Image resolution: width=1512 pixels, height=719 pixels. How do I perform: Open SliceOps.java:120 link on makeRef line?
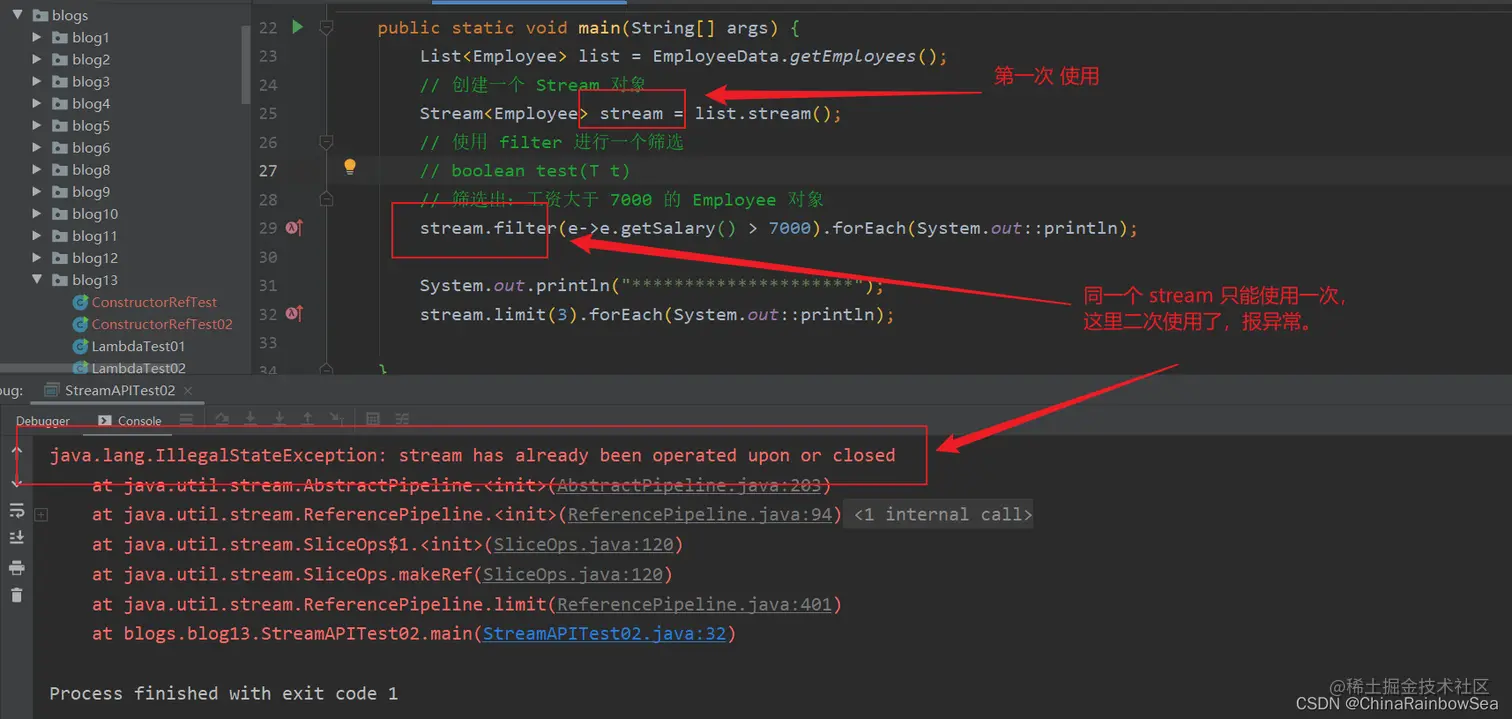click(x=573, y=574)
